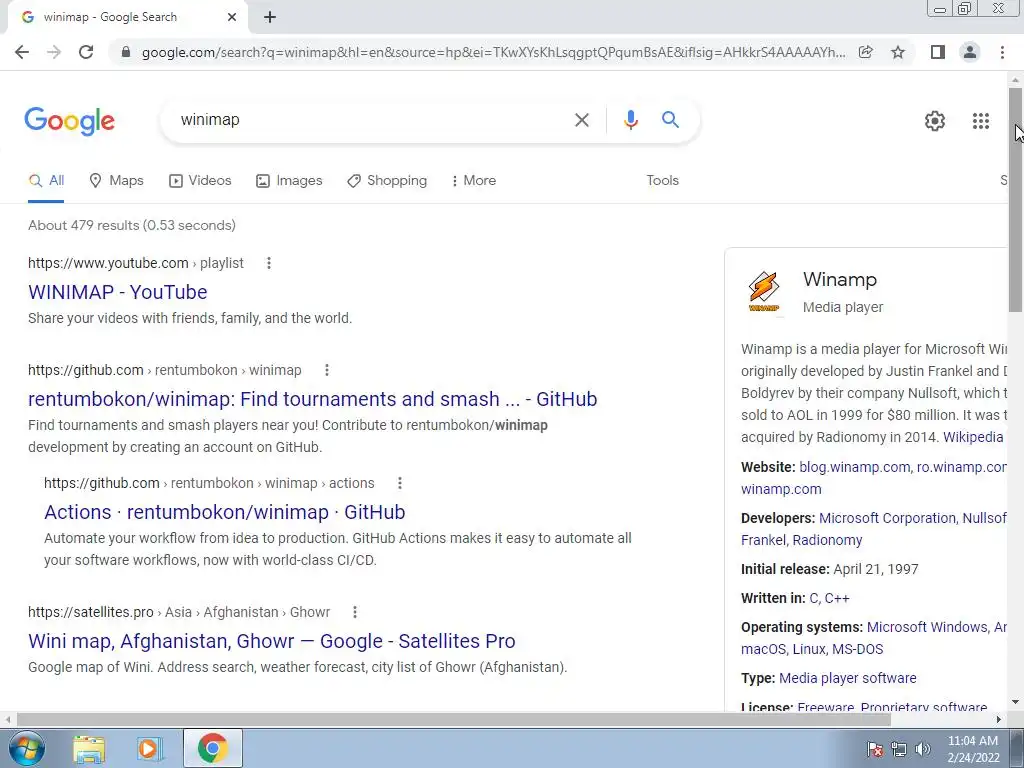Click Chrome icon in taskbar
This screenshot has height=768, width=1024.
[x=212, y=748]
